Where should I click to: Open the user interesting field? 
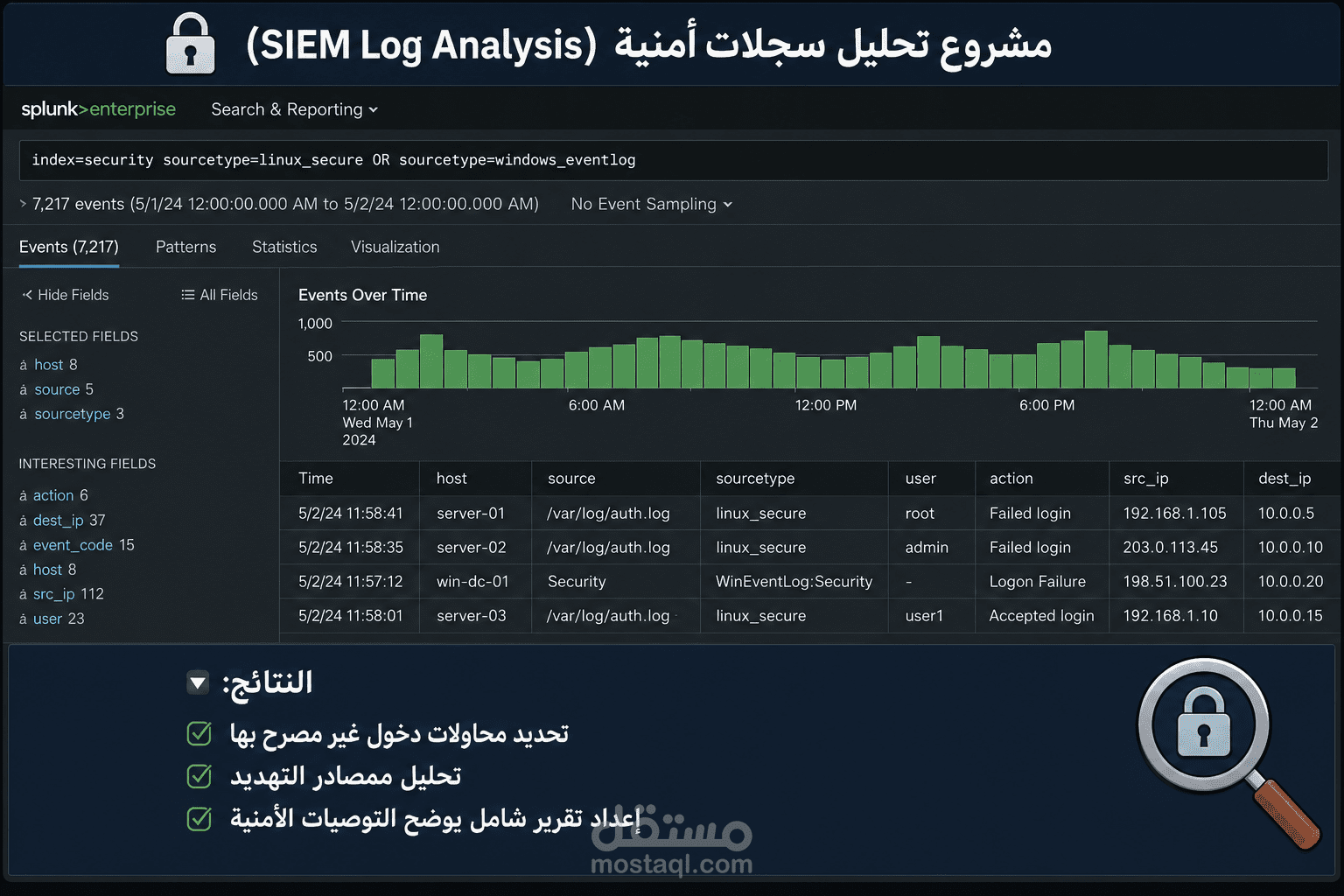tap(47, 619)
